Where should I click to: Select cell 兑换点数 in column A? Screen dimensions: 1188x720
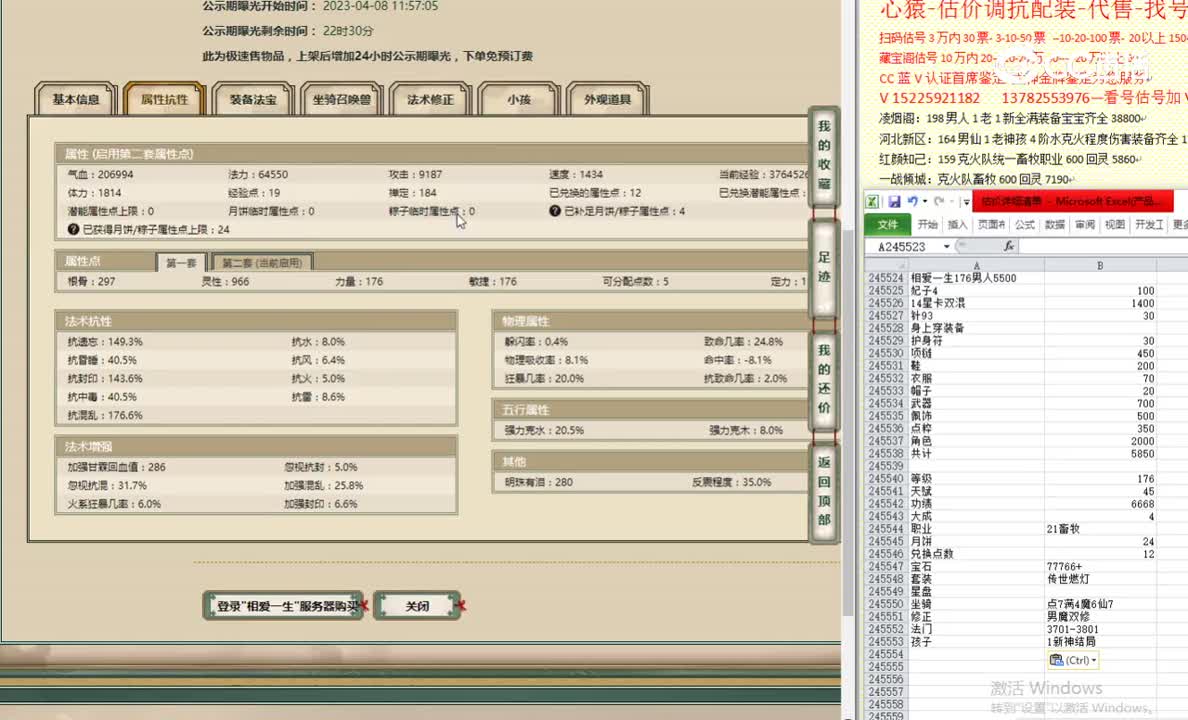[x=976, y=554]
